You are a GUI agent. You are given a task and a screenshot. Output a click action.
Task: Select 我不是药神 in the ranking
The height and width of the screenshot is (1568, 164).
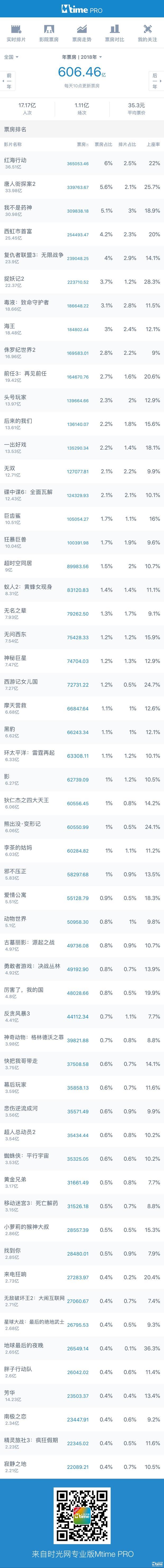[82, 211]
